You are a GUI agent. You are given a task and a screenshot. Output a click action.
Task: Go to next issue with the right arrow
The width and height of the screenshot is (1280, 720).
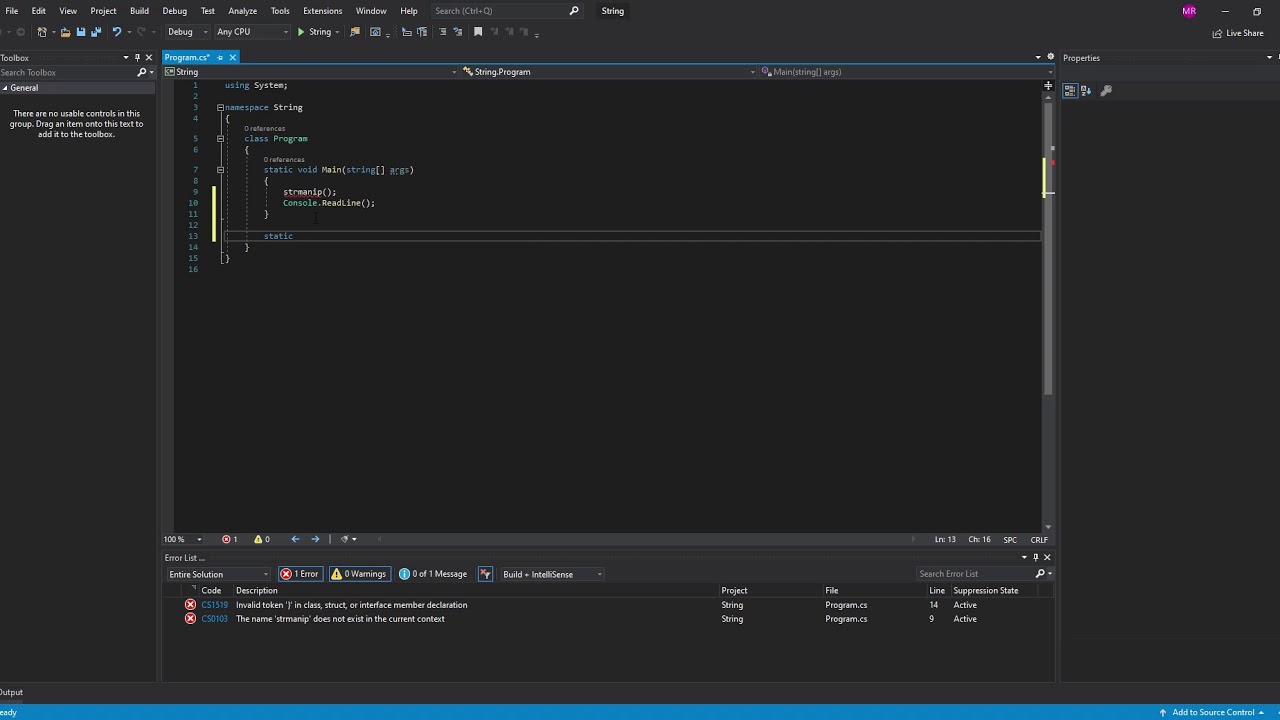pyautogui.click(x=315, y=539)
